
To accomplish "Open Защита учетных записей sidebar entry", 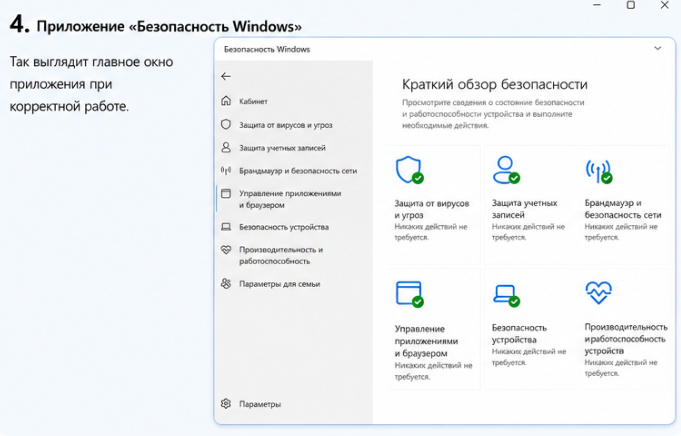I will click(282, 148).
